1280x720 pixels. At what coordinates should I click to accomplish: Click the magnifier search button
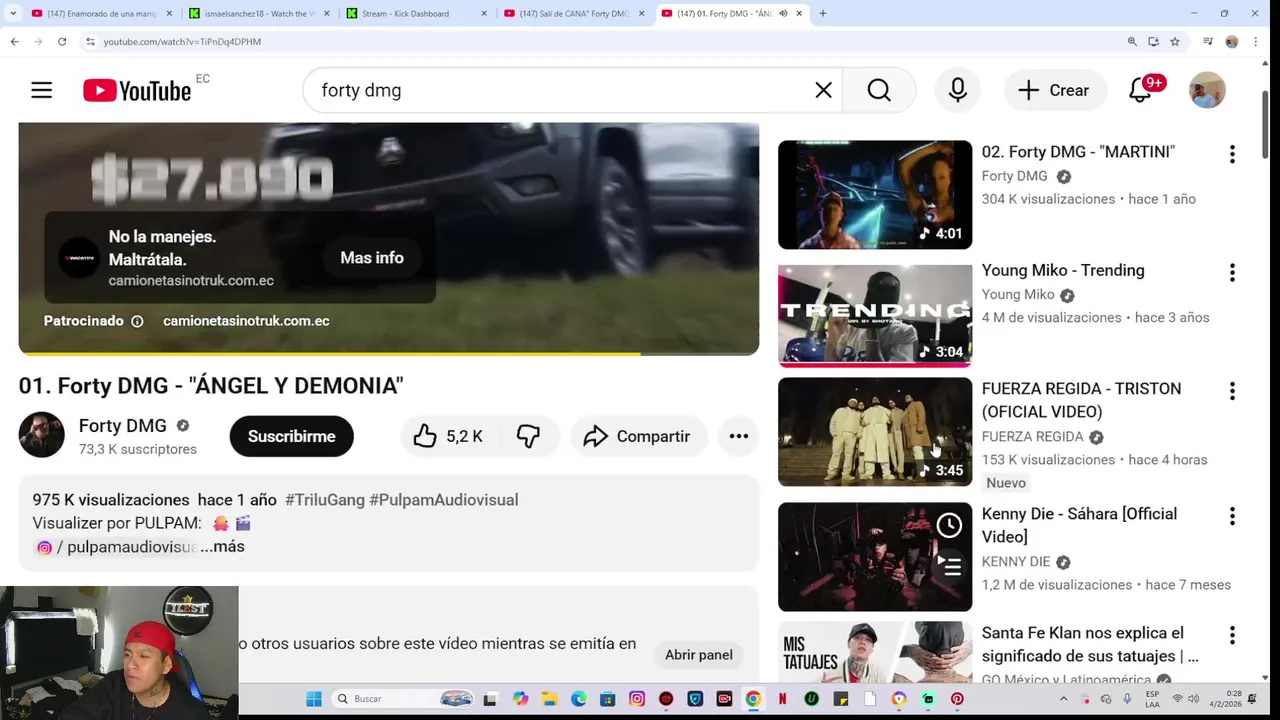pyautogui.click(x=879, y=90)
